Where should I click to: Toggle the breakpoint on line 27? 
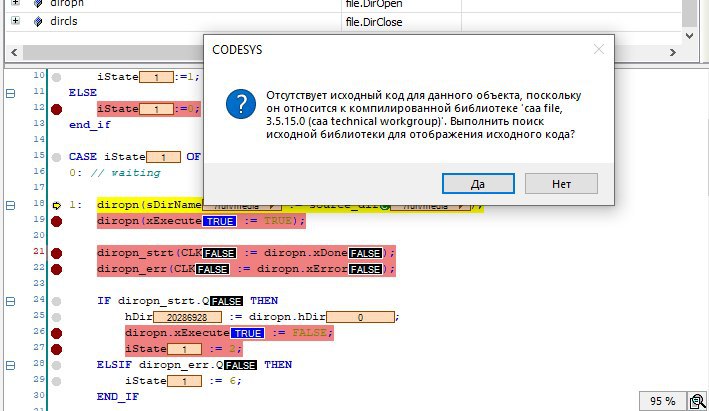pyautogui.click(x=57, y=349)
